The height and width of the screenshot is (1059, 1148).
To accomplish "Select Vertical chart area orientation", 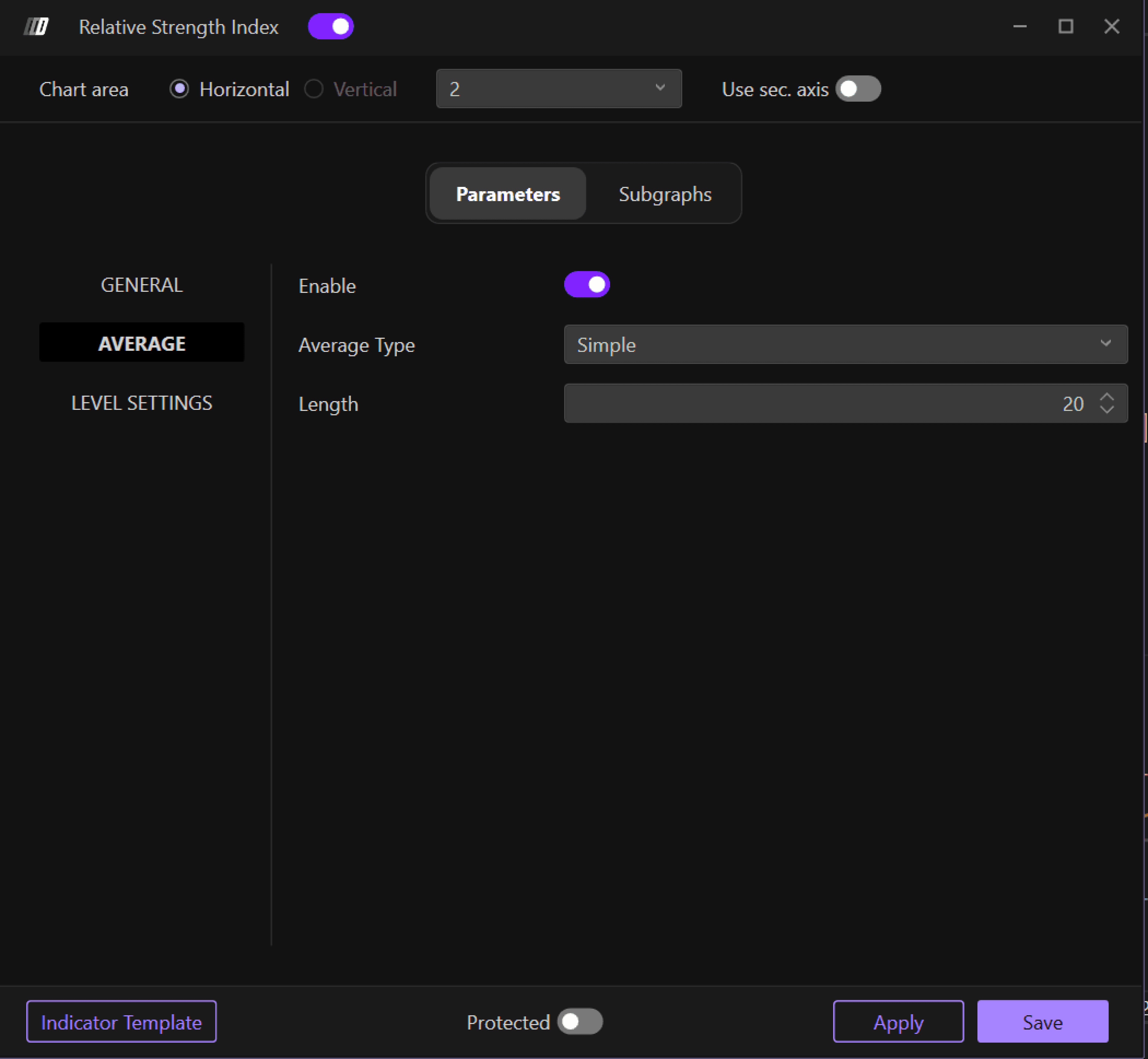I will [314, 89].
